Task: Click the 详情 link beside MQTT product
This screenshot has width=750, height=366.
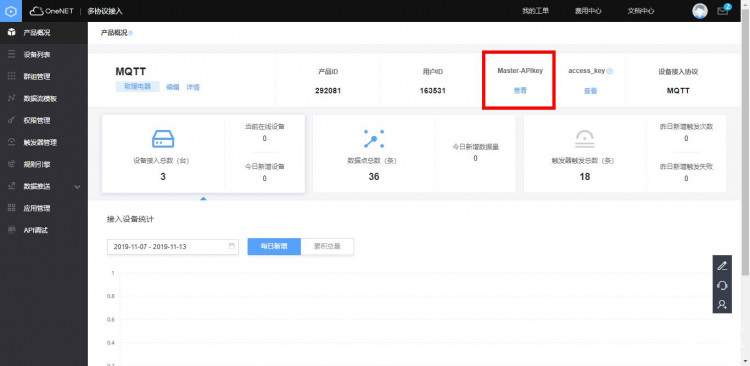Action: (x=193, y=87)
